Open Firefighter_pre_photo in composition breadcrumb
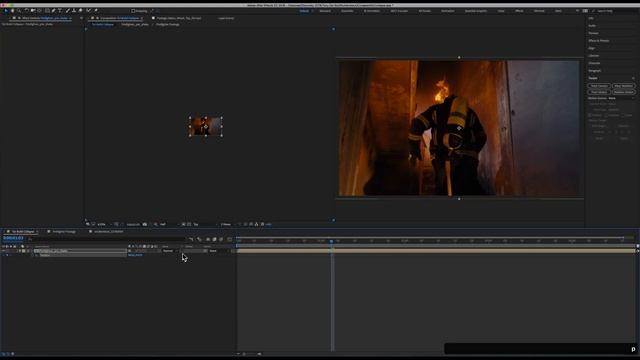This screenshot has height=360, width=640. click(x=134, y=24)
